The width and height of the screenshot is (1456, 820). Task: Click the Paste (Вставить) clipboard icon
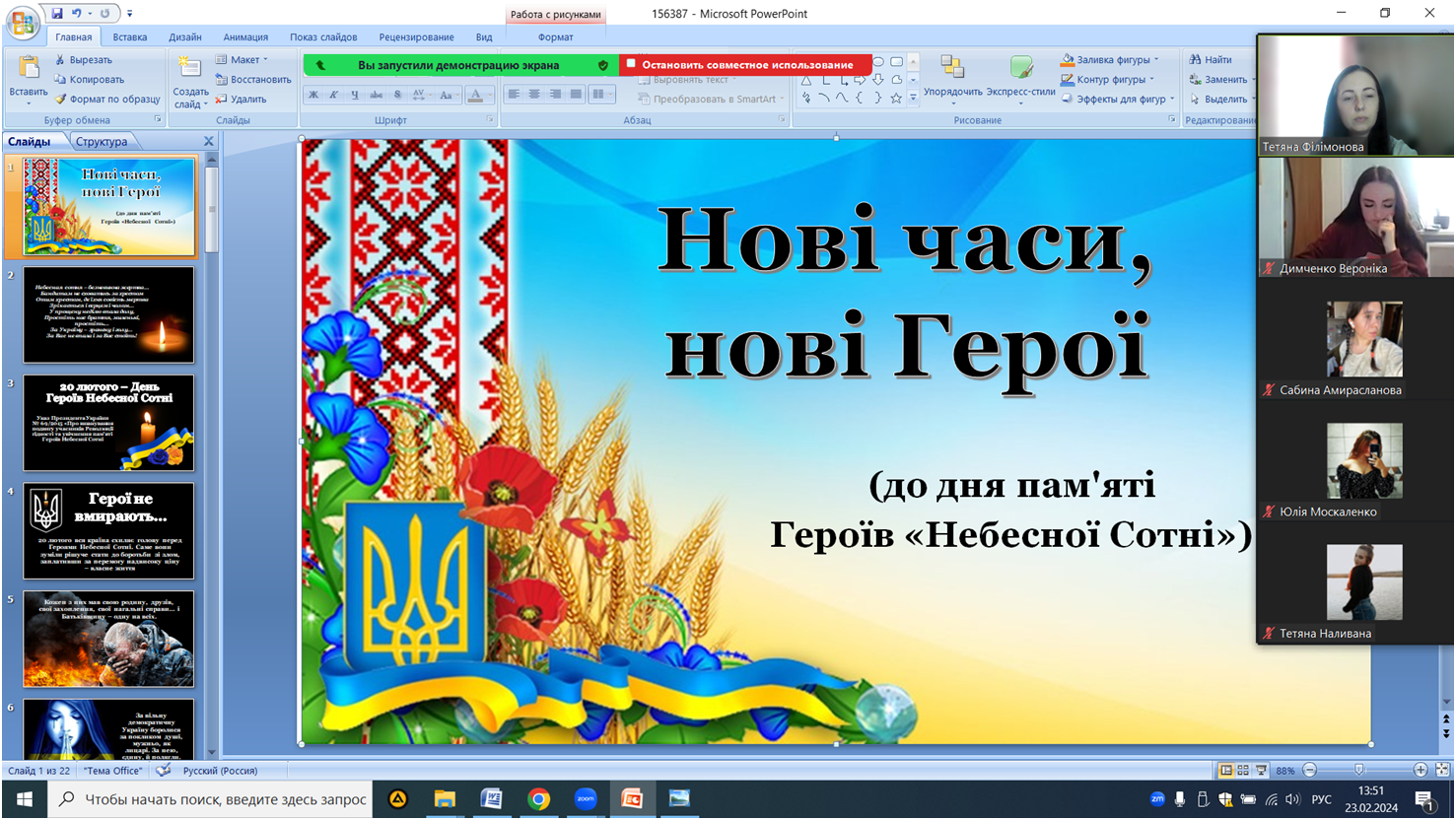29,68
